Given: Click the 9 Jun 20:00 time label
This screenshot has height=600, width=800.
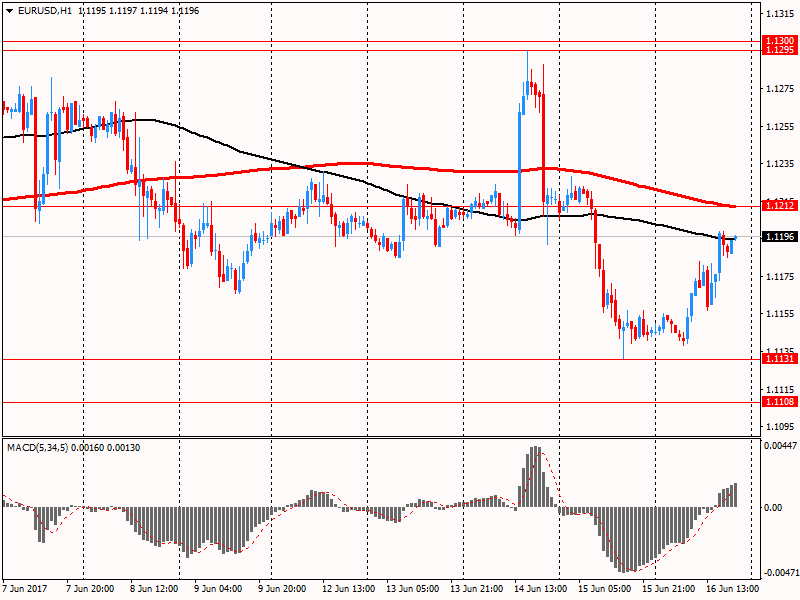Looking at the screenshot, I should pyautogui.click(x=282, y=589).
